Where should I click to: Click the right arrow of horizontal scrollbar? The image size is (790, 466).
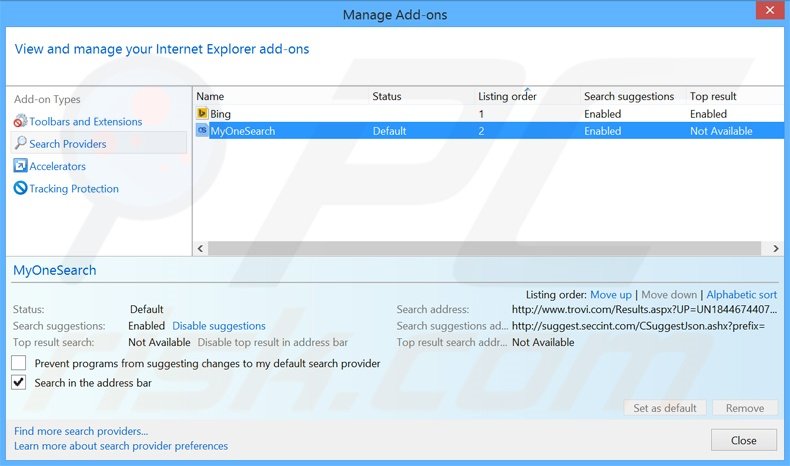click(x=776, y=248)
